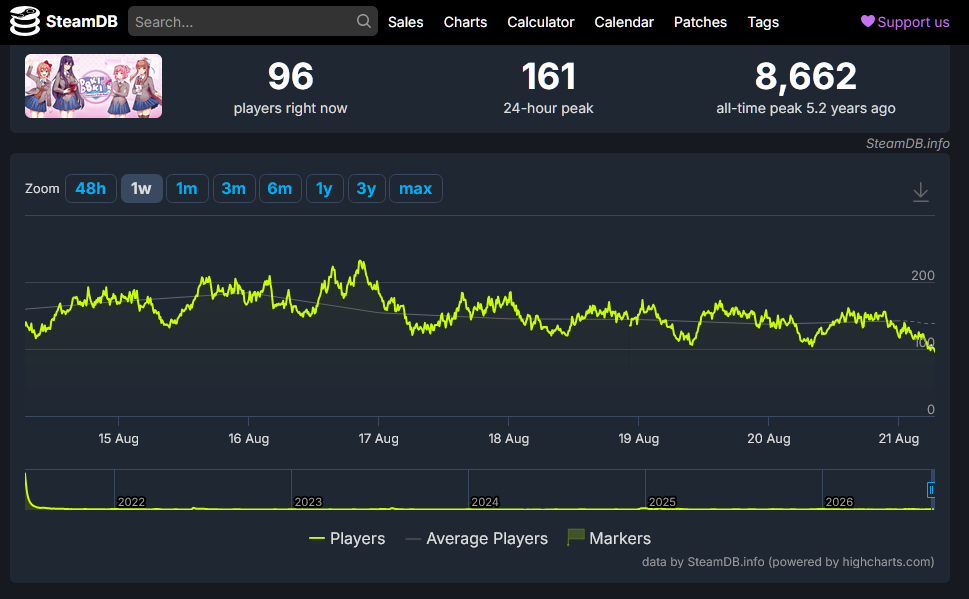This screenshot has height=599, width=969.
Task: Click the SteamDB logo icon
Action: tap(25, 21)
